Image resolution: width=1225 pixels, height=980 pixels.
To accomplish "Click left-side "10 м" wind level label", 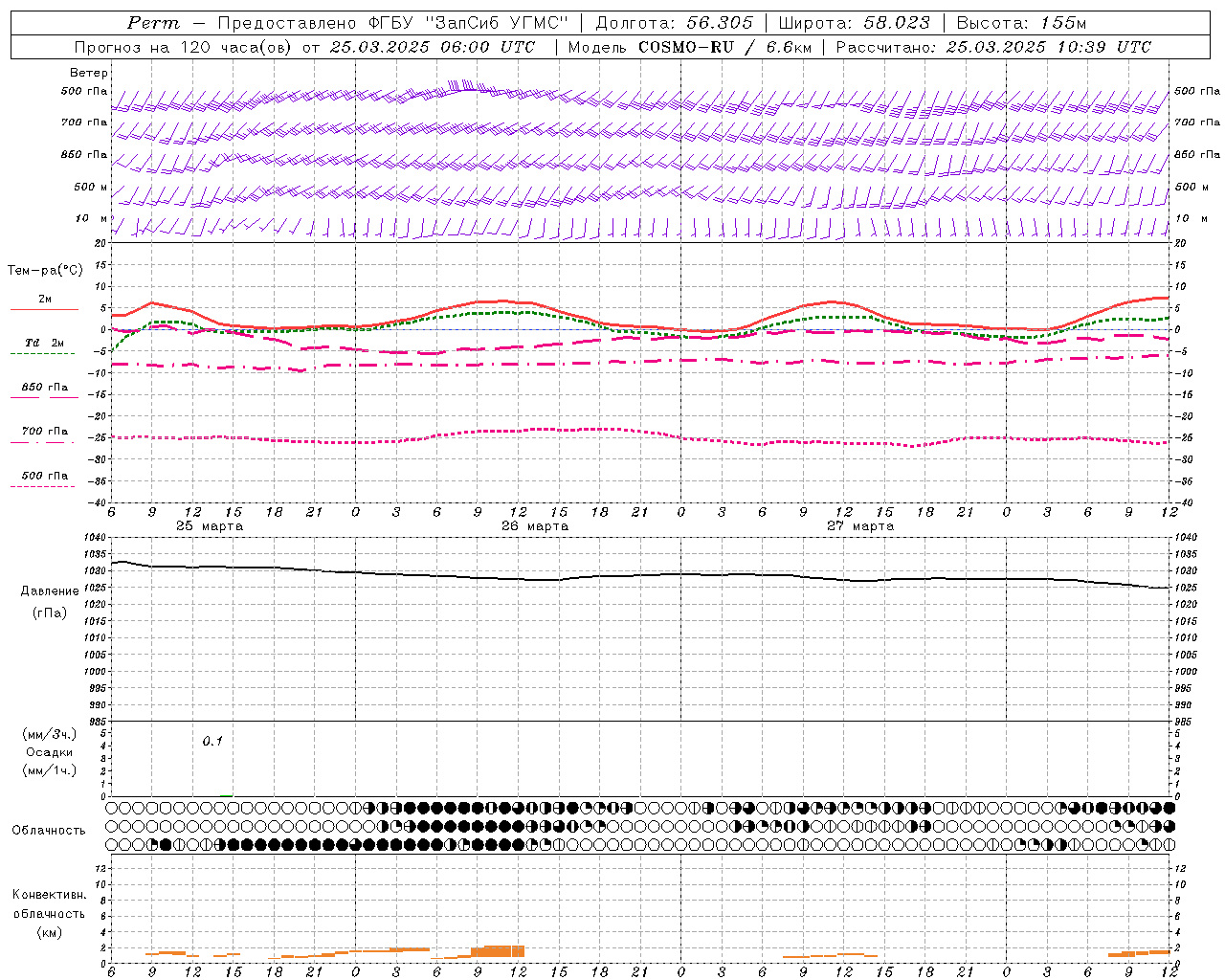I will click(x=92, y=218).
